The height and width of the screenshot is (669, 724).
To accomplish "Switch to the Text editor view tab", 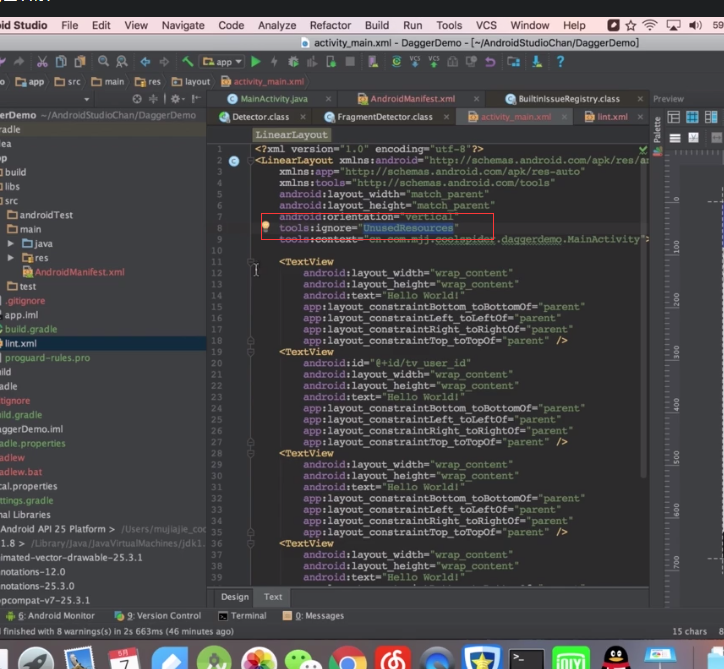I will tap(273, 597).
